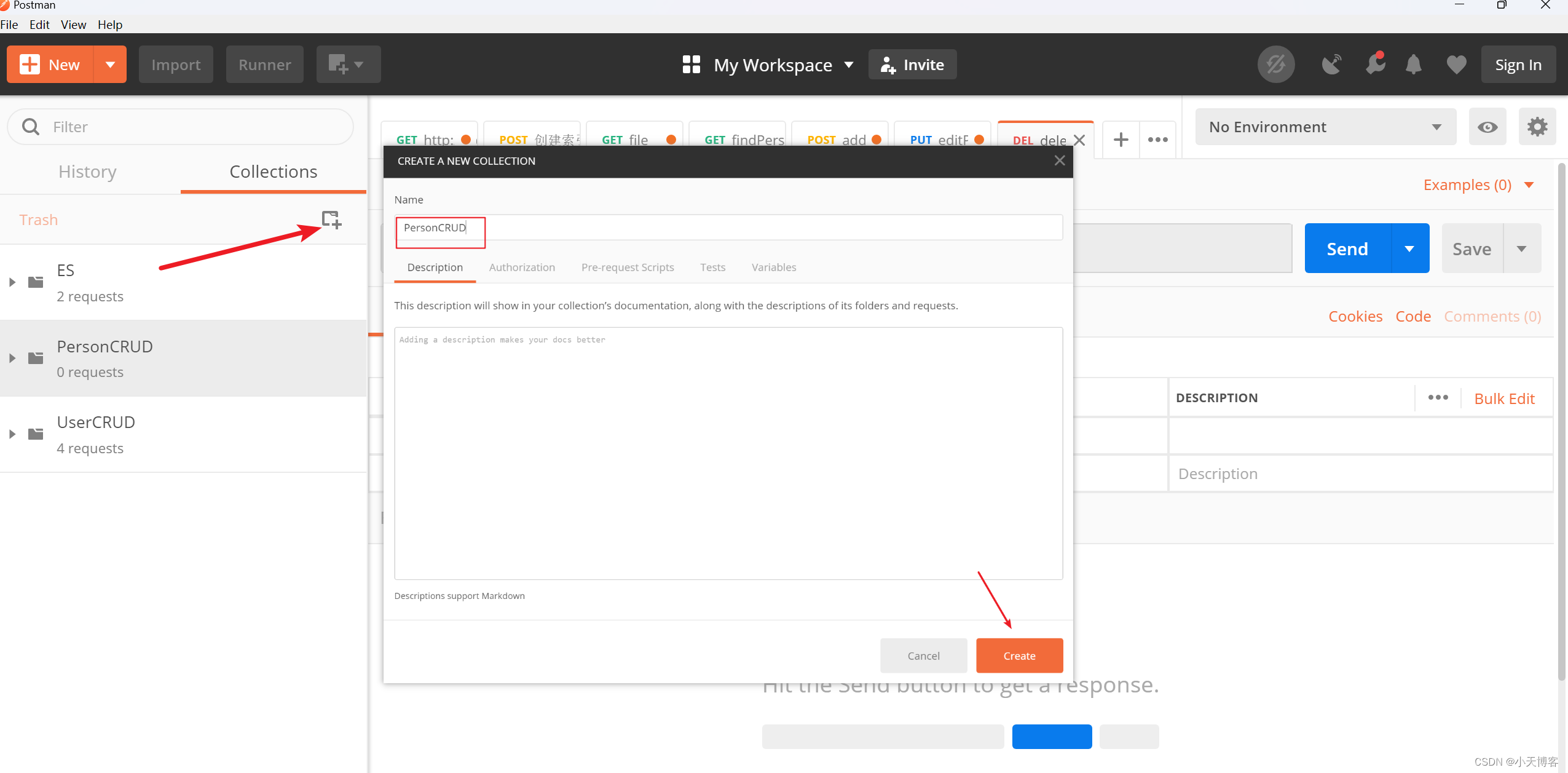Click the collection Name input field

(728, 228)
